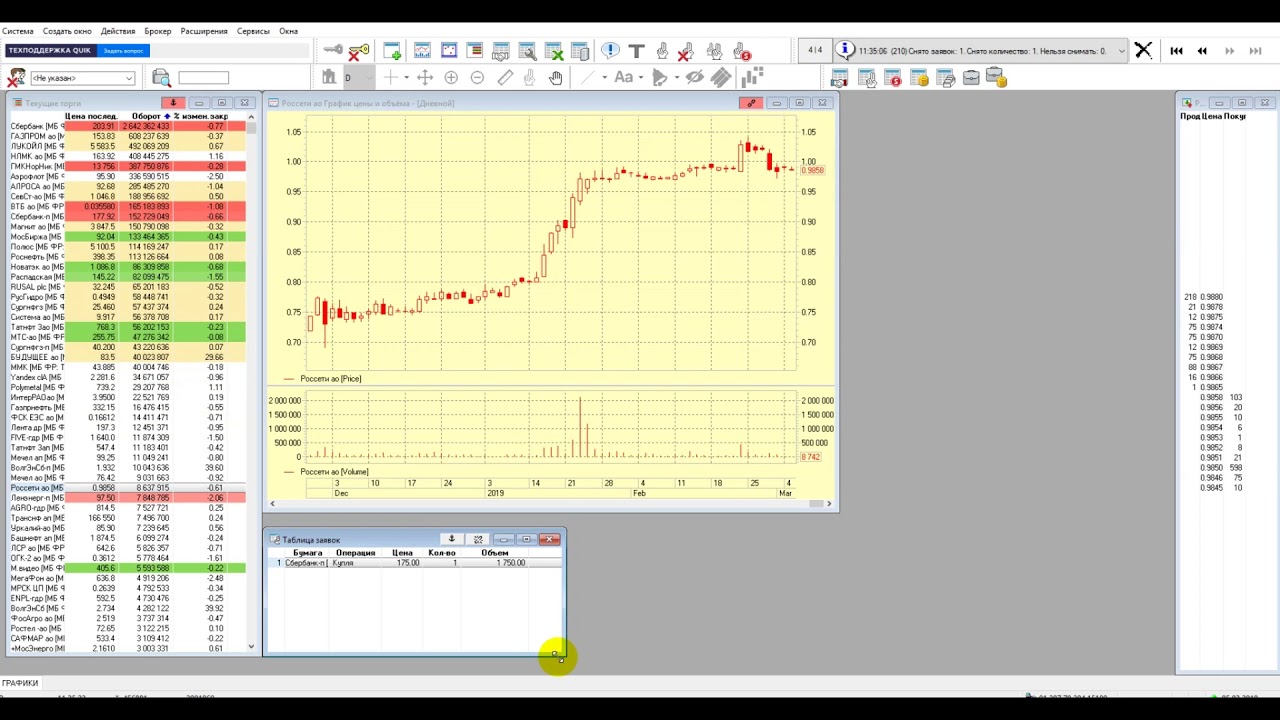Select the hand pan tool
The image size is (1280, 720).
(x=556, y=78)
